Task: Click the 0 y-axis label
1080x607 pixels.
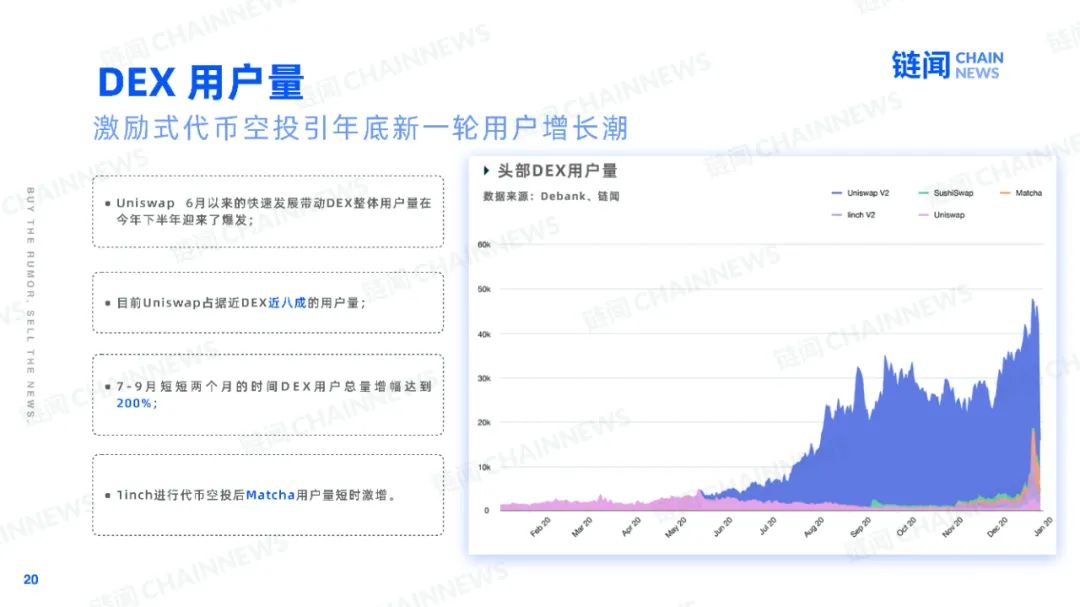Action: coord(486,511)
